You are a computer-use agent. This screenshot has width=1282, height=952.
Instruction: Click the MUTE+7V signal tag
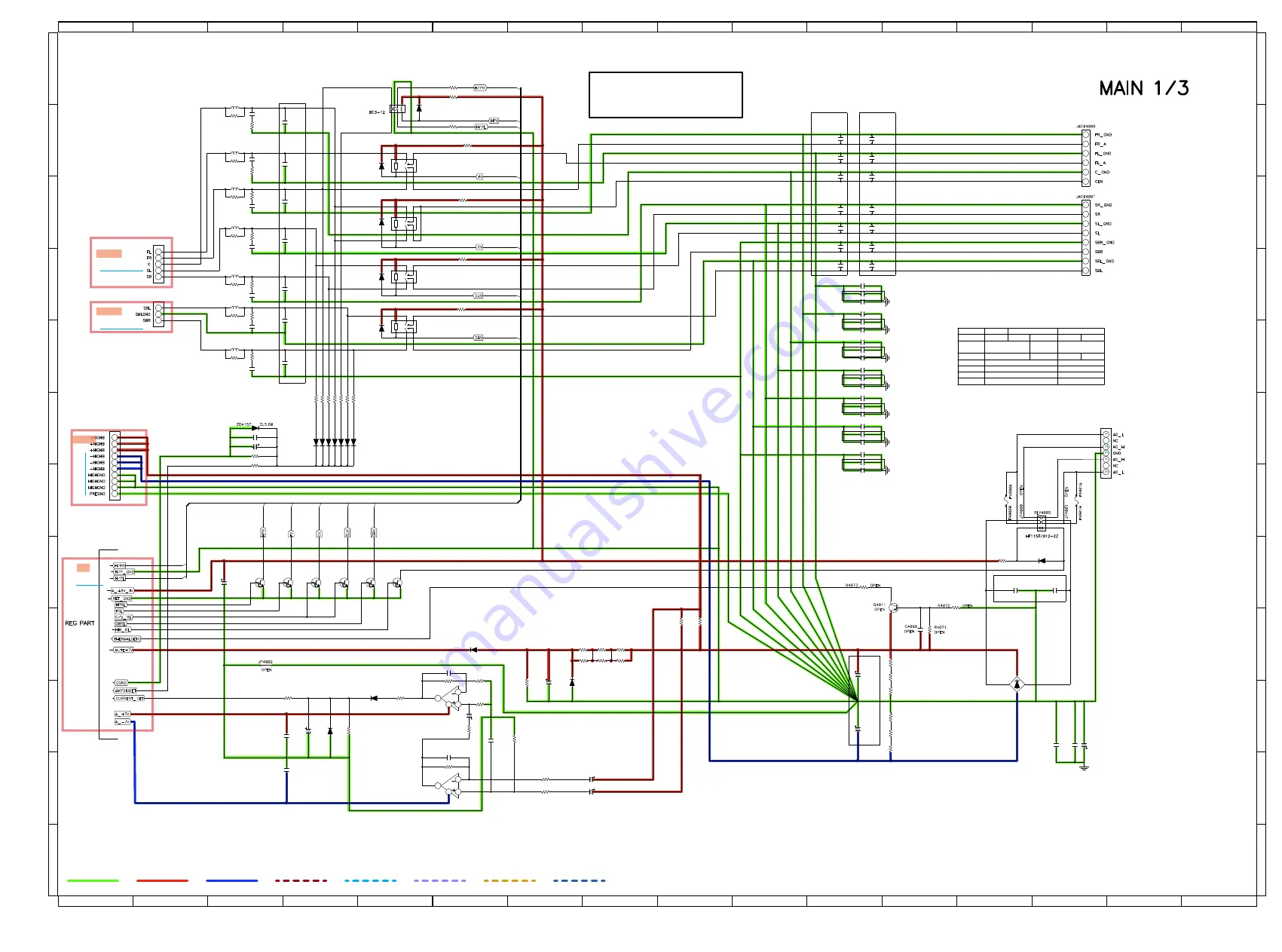click(x=123, y=650)
